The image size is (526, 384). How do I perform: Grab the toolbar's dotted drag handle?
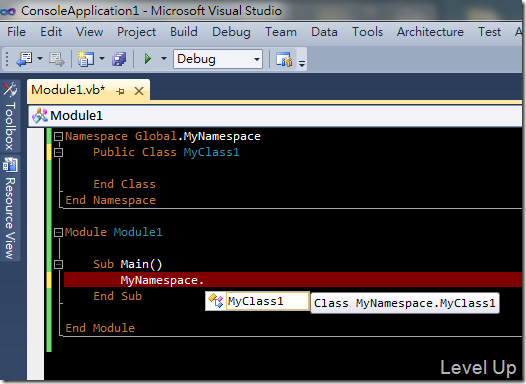pyautogui.click(x=7, y=59)
